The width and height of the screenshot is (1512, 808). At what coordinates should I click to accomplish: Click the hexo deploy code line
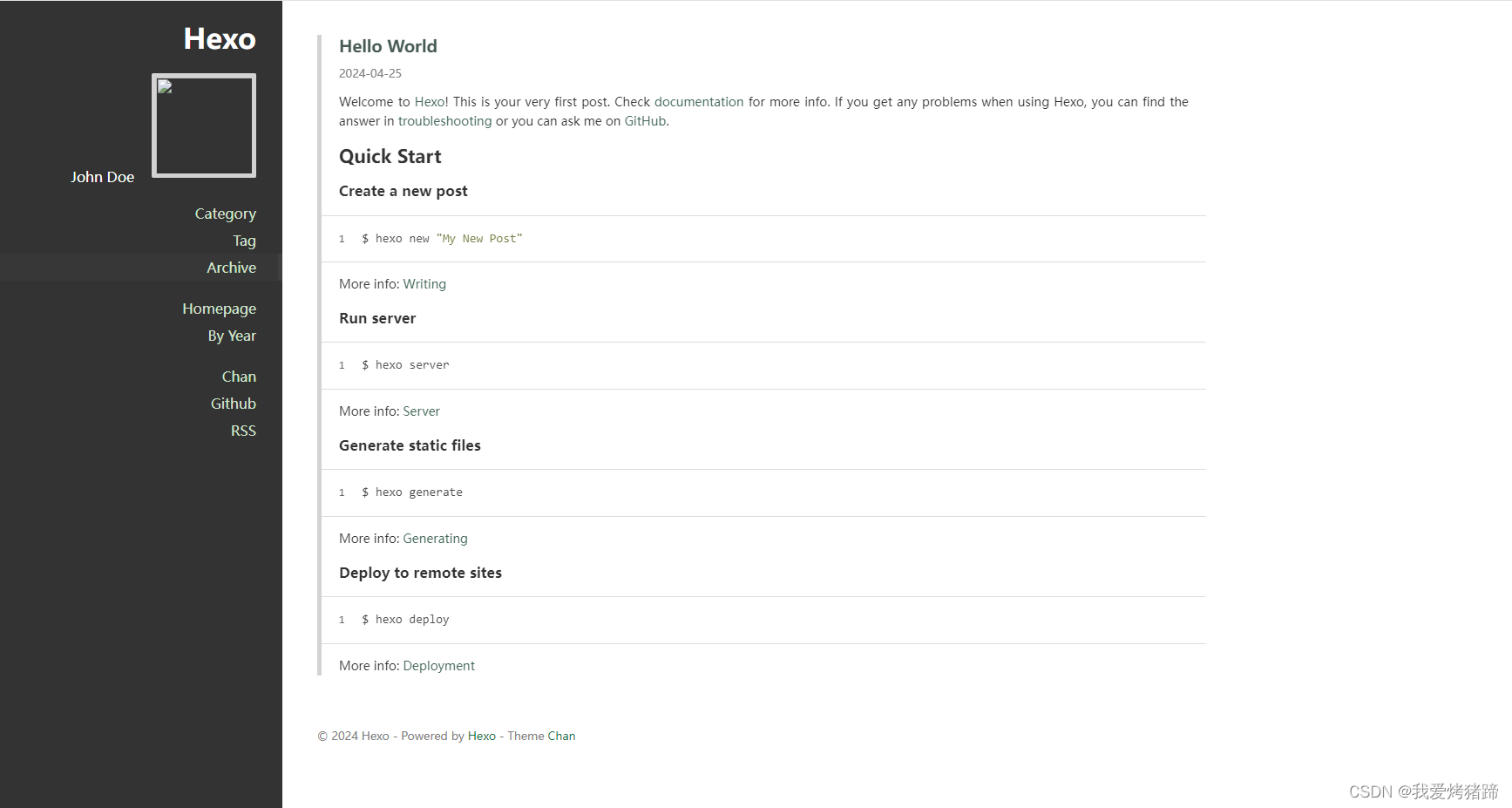coord(405,620)
